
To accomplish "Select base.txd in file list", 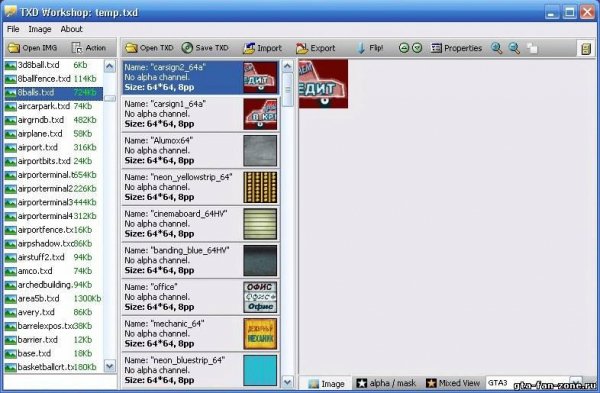I will coord(54,354).
